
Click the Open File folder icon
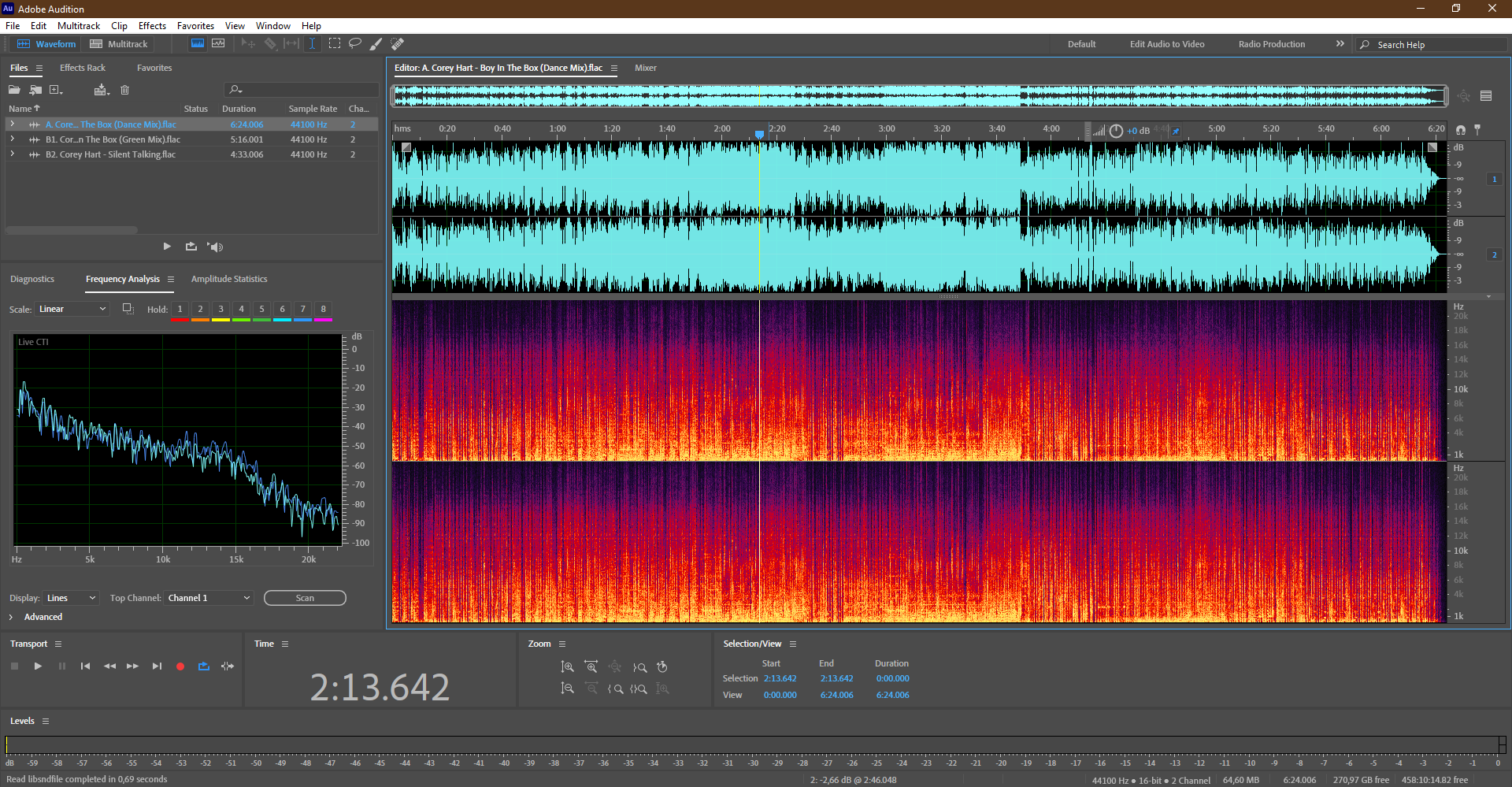pyautogui.click(x=14, y=90)
